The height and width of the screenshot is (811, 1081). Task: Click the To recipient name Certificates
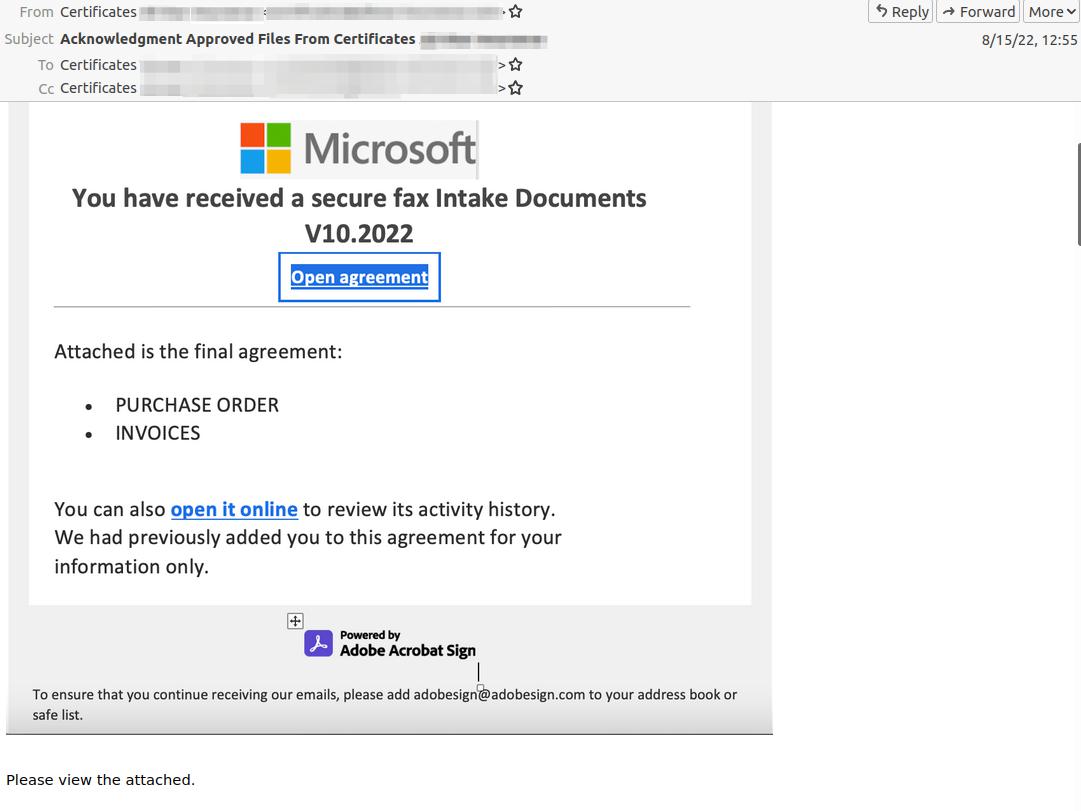tap(99, 65)
